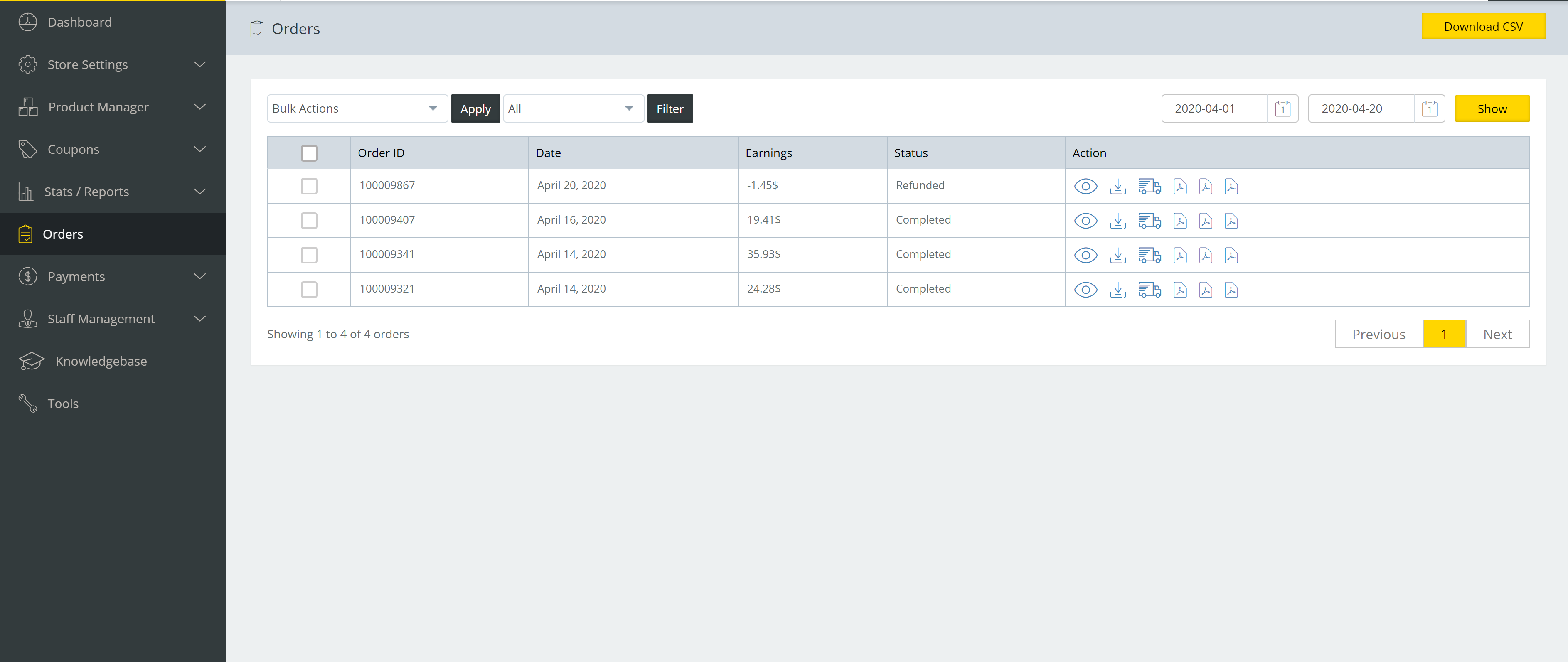Click date April 16, 2020
Screen dimensions: 1568x662
tap(571, 220)
